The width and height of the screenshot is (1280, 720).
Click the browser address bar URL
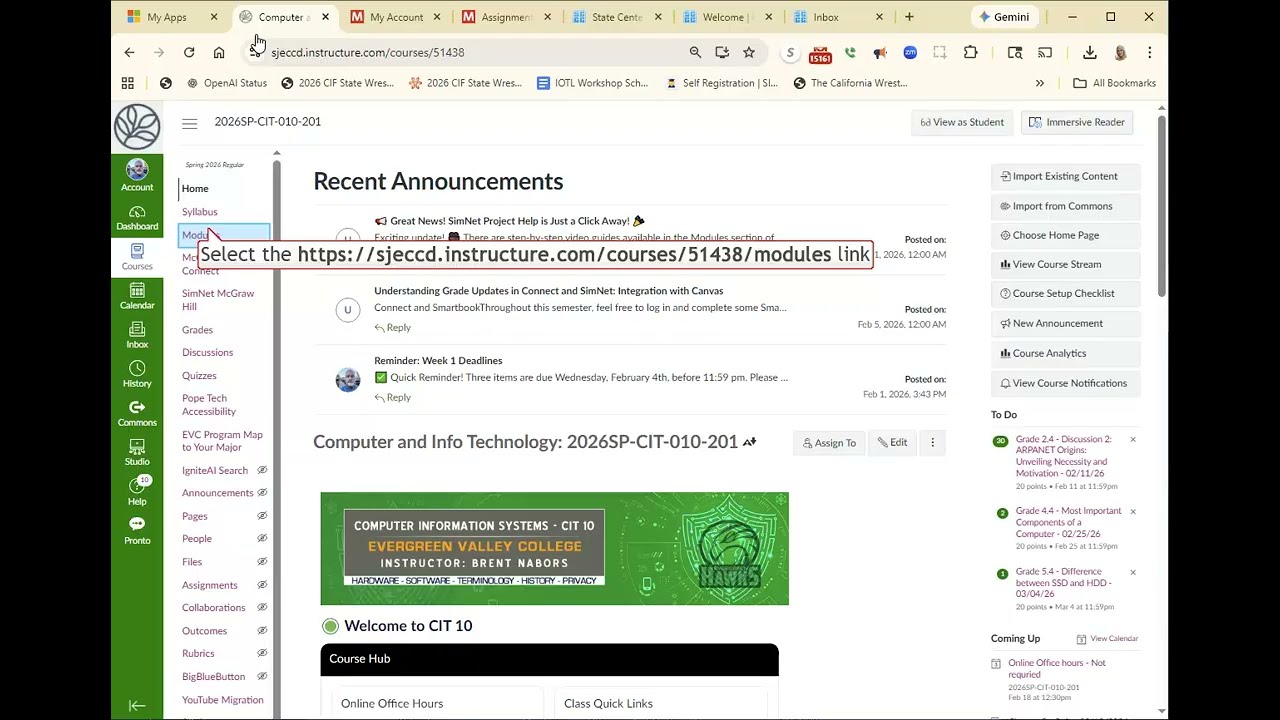368,52
